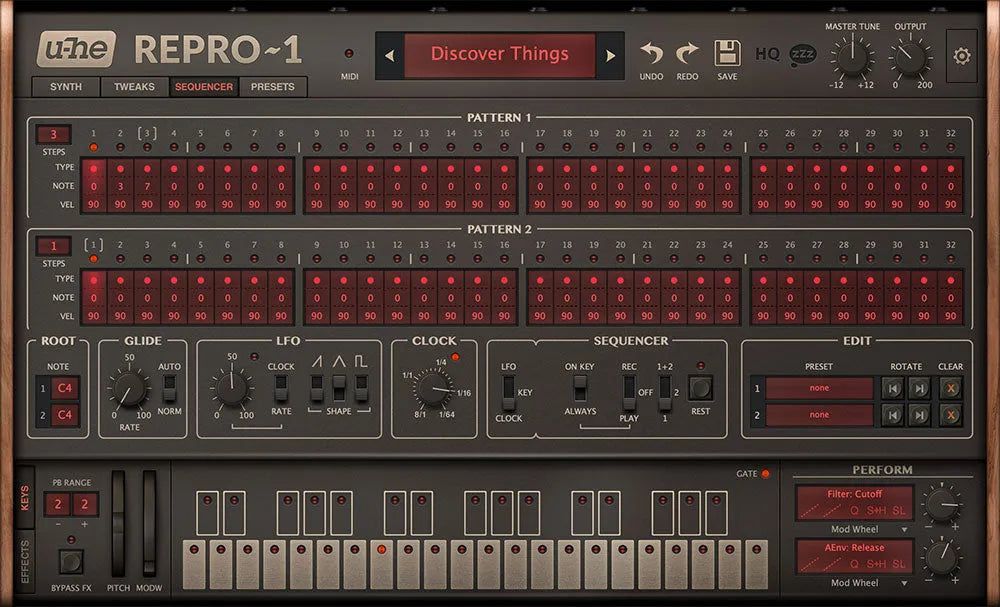The width and height of the screenshot is (1000, 607).
Task: Select previous preset with left arrow
Action: point(389,56)
